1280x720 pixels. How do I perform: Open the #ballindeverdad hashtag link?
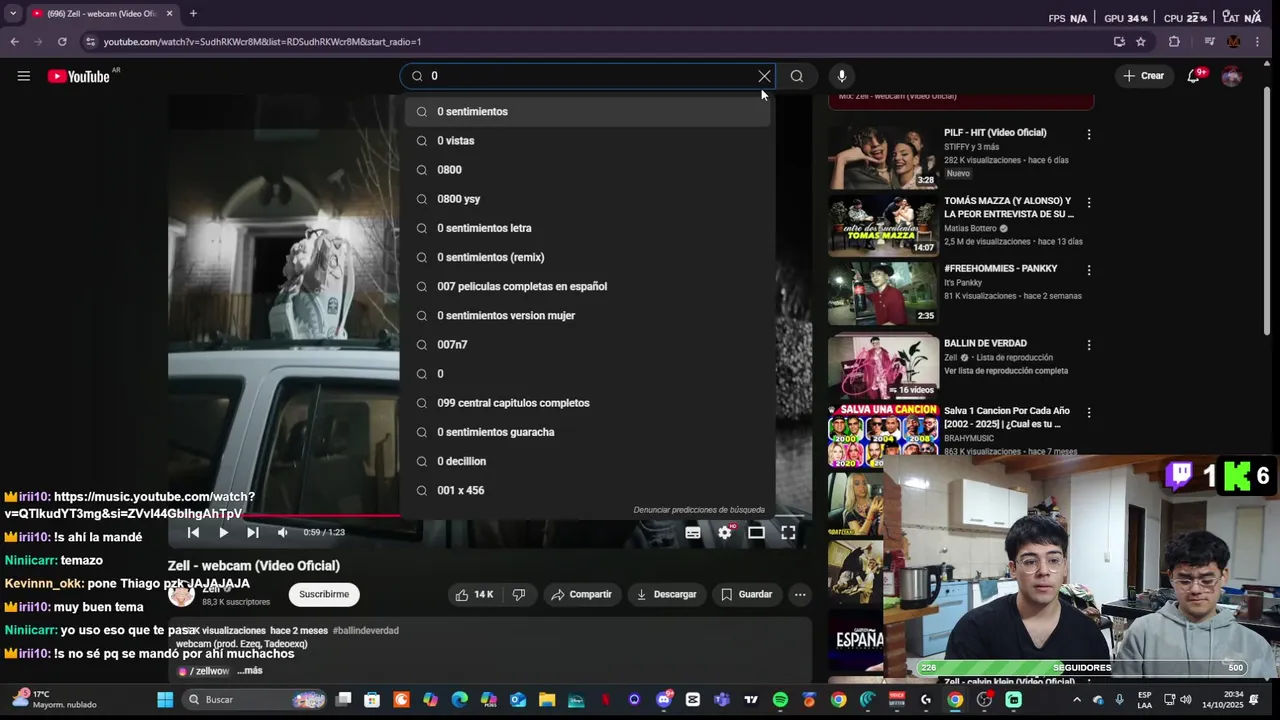click(x=366, y=631)
